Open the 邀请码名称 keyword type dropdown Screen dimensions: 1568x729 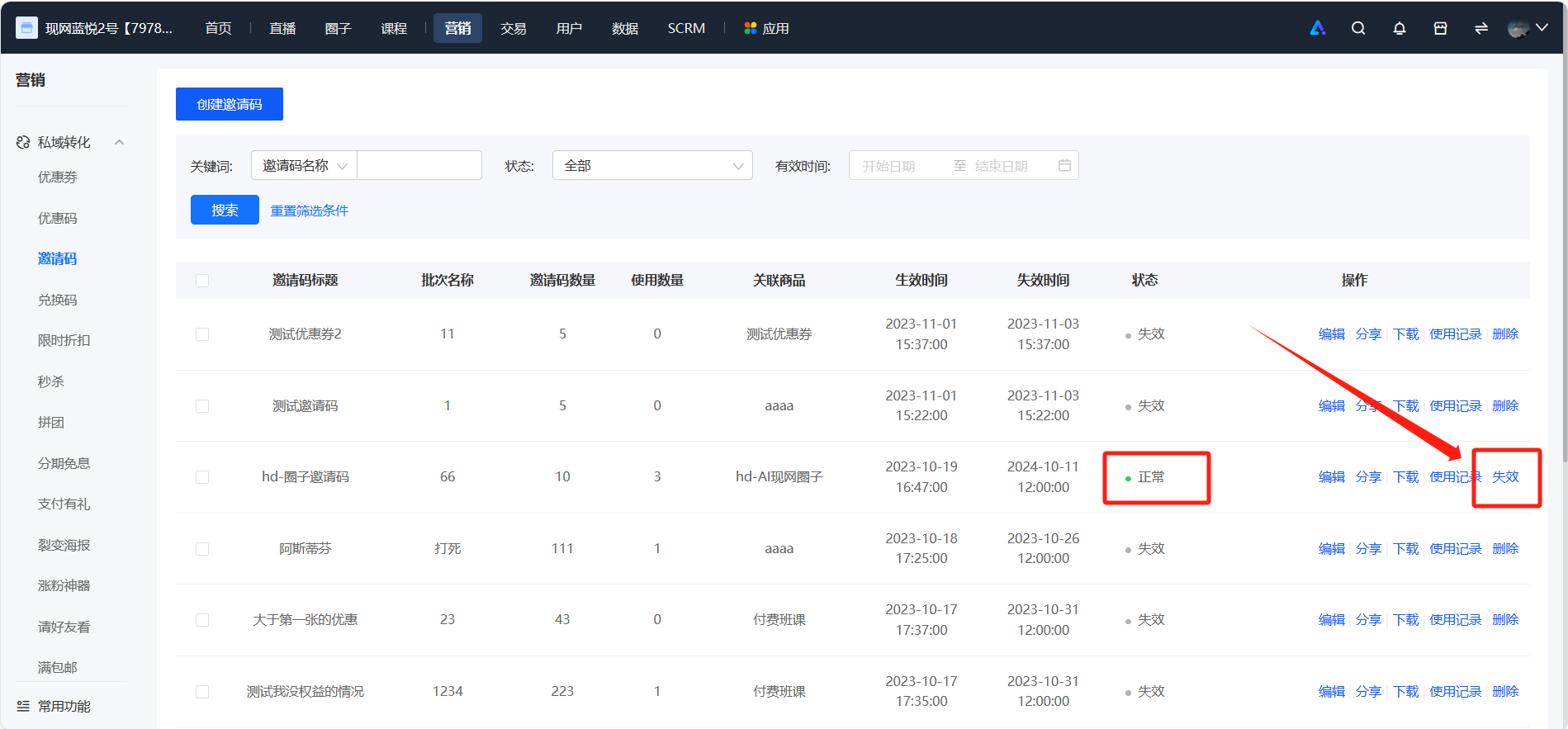tap(304, 165)
